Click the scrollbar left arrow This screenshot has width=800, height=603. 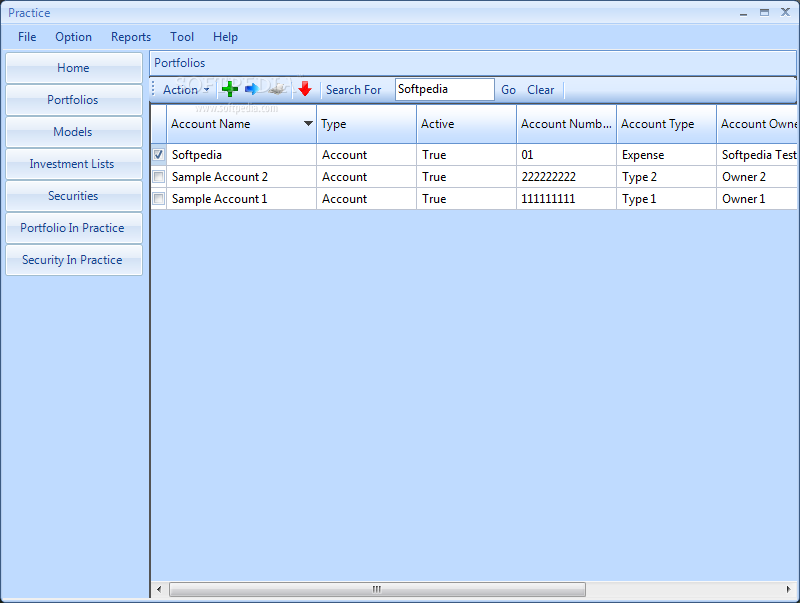coord(159,589)
